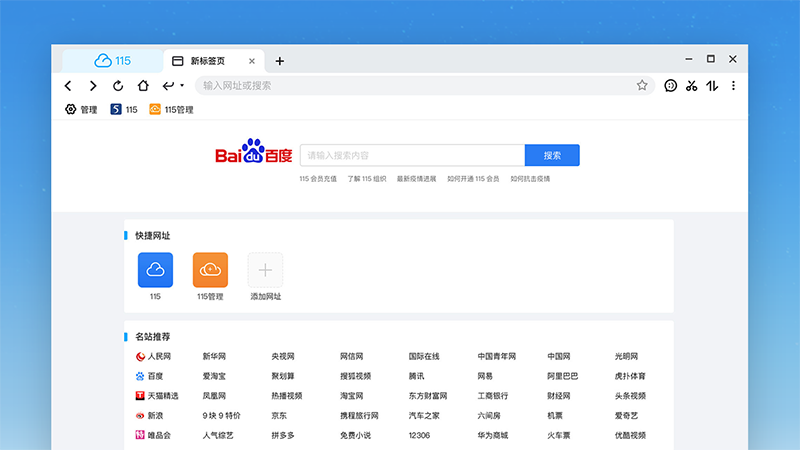Open a new tab with plus button
Image resolution: width=800 pixels, height=450 pixels.
tap(280, 61)
